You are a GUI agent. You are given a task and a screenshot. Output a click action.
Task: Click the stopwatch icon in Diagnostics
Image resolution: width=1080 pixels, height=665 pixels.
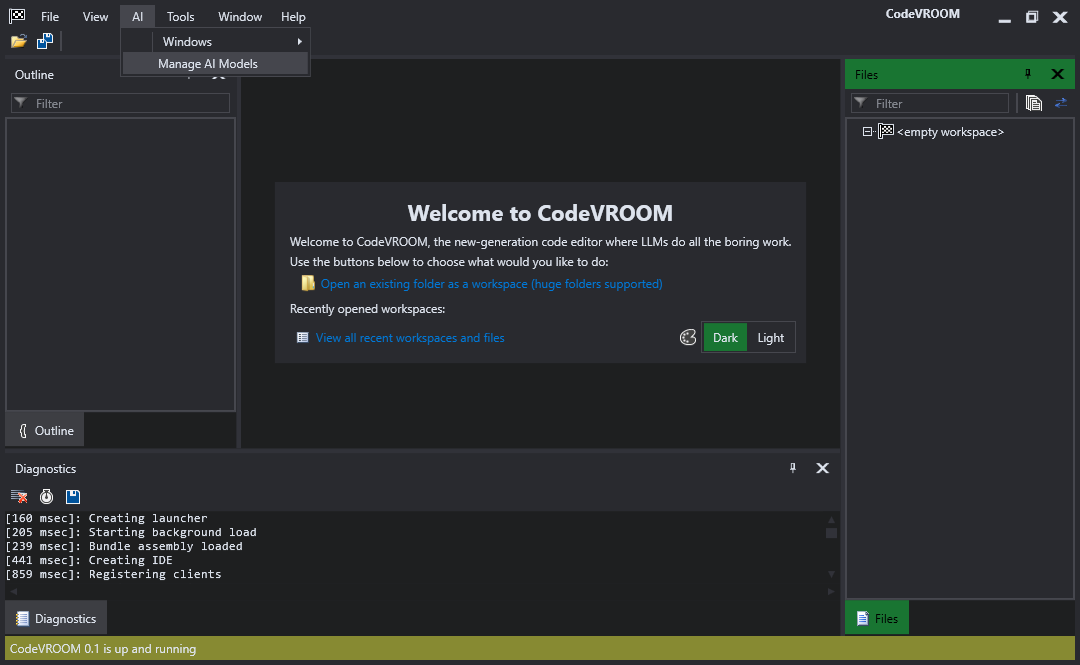tap(46, 496)
